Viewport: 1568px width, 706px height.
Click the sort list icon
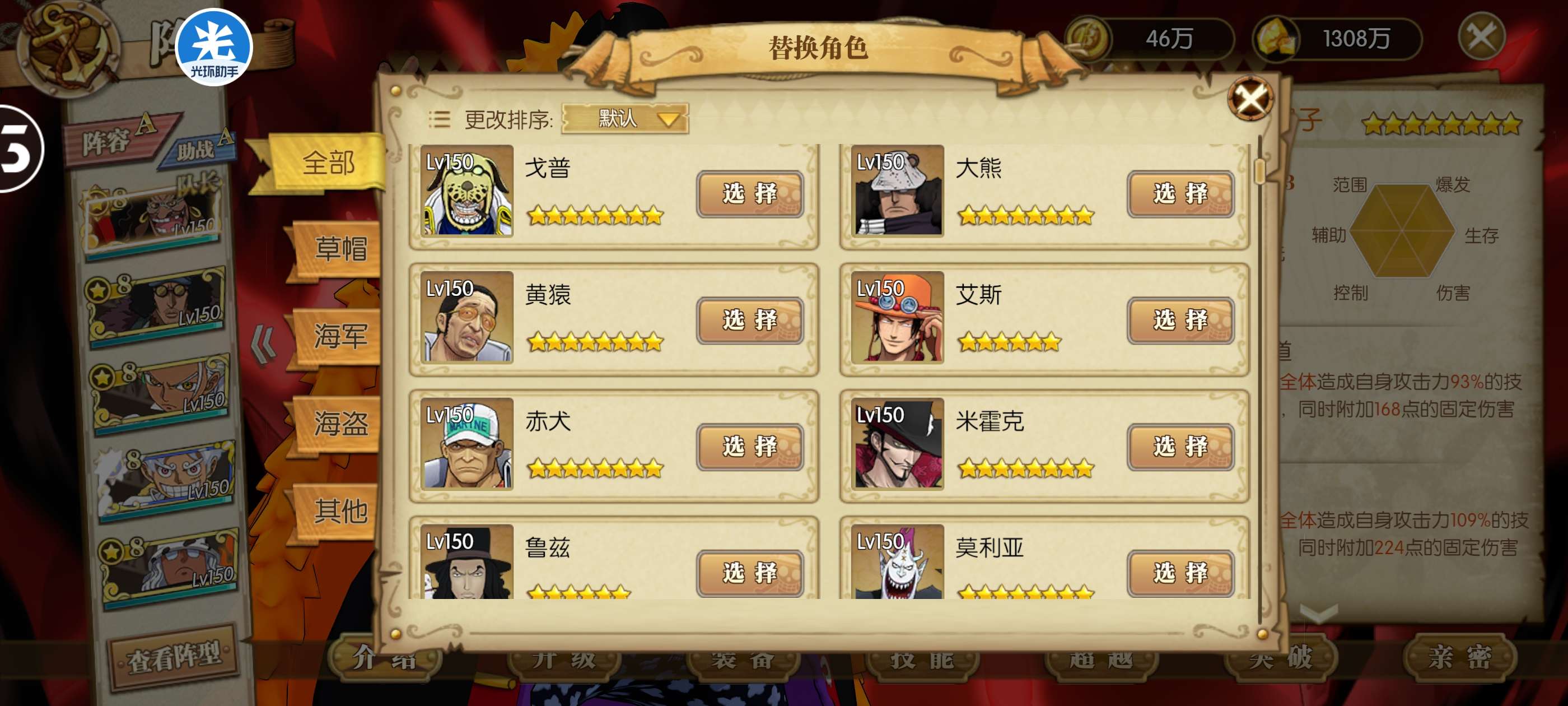coord(439,119)
